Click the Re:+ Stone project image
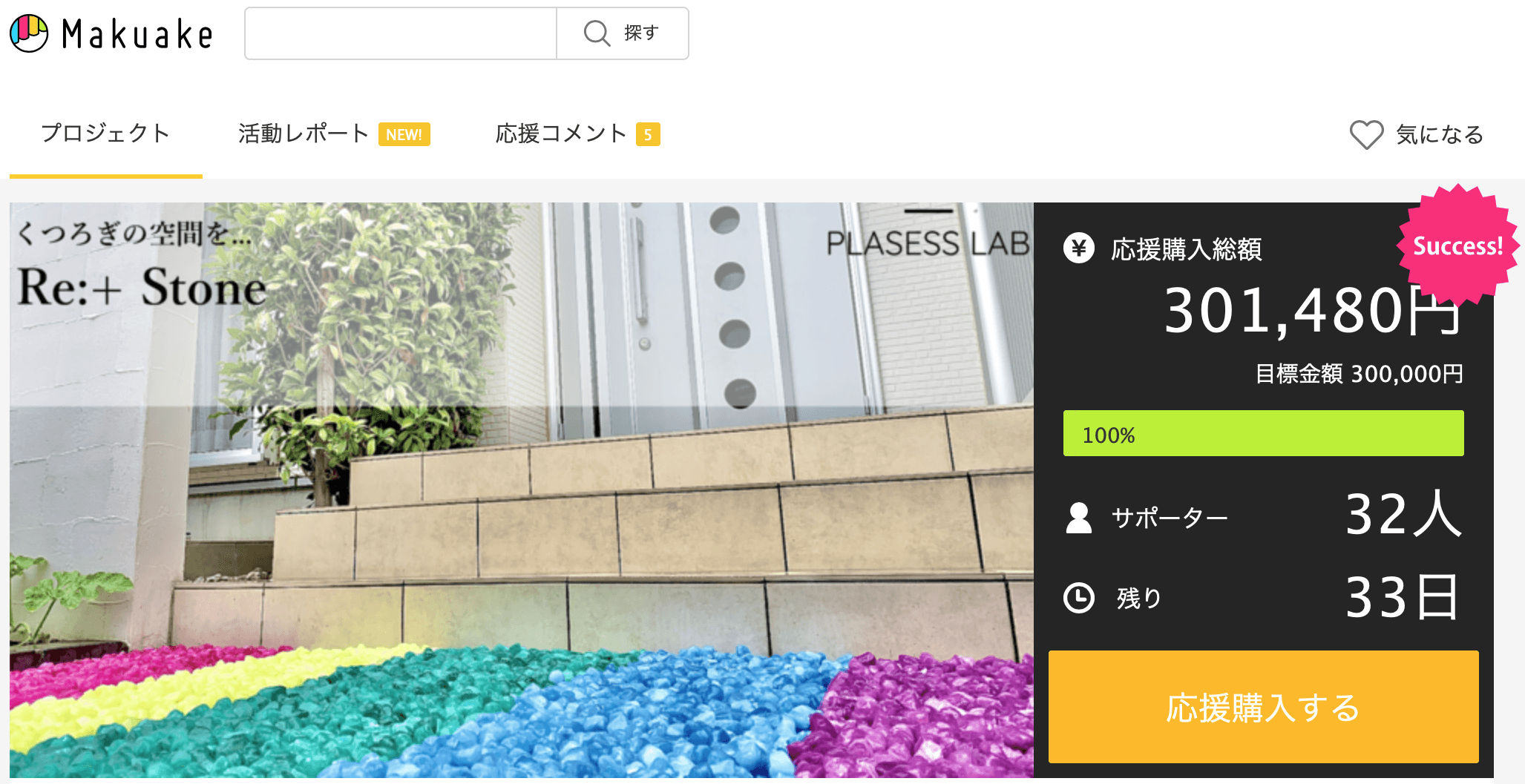 coord(521,490)
